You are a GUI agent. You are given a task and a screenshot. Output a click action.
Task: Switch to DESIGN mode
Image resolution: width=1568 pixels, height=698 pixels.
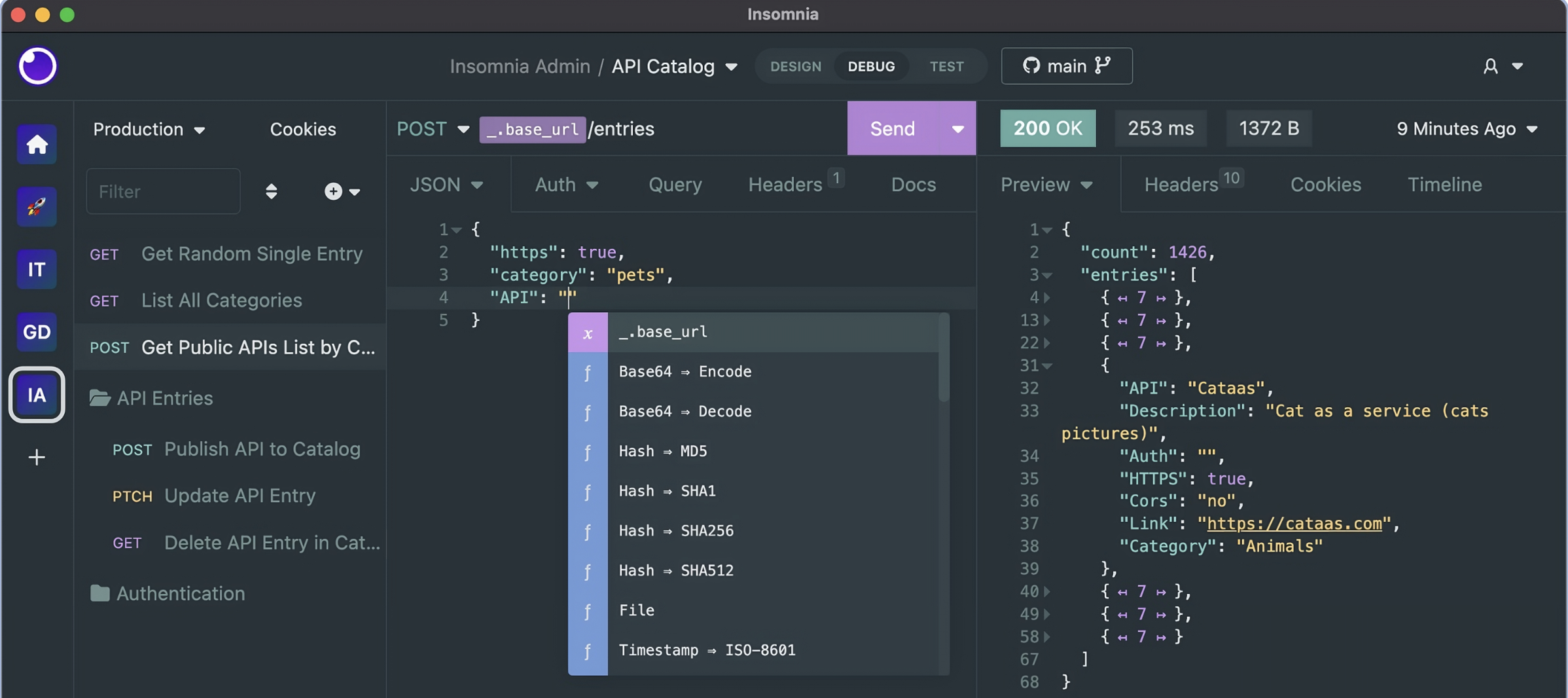(x=795, y=66)
